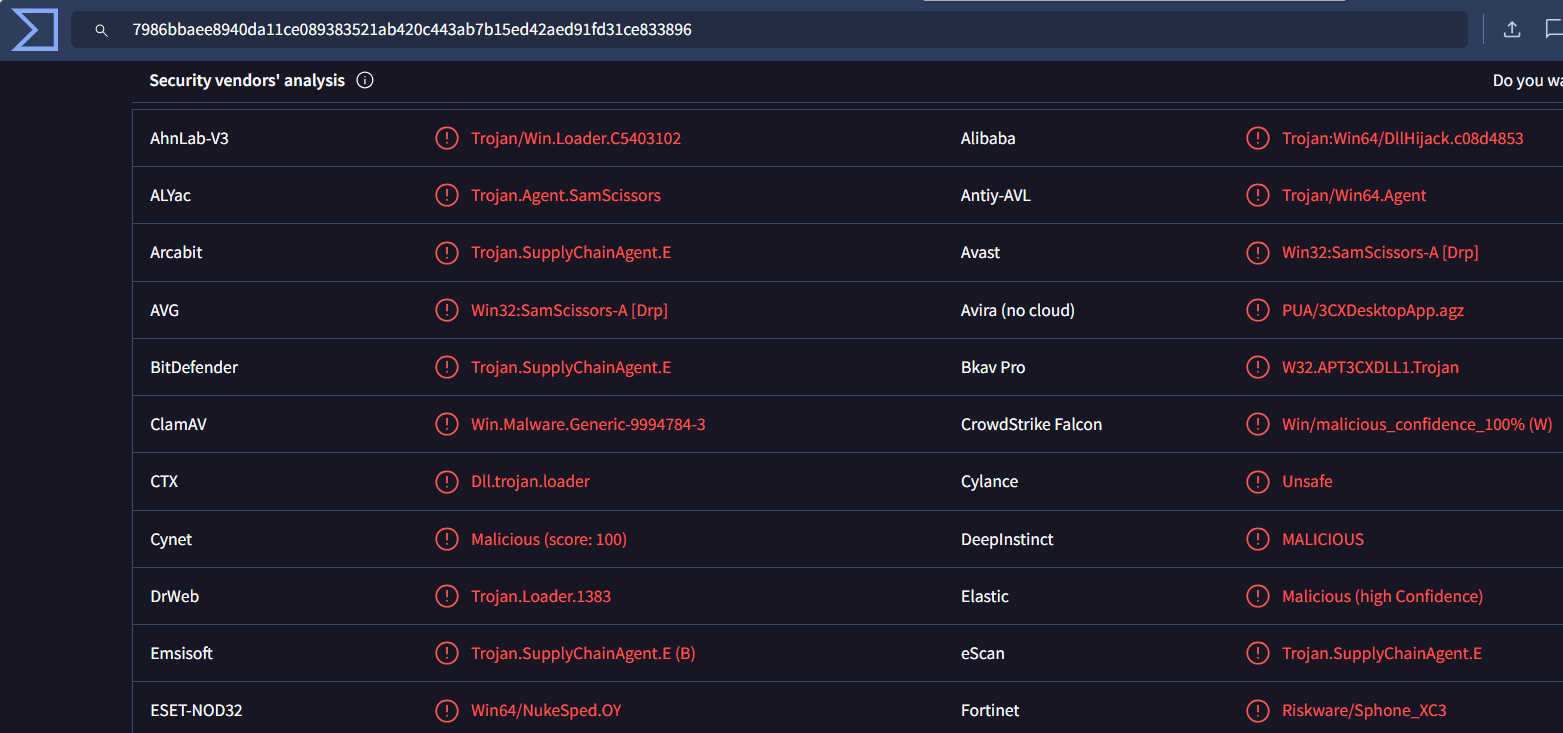Image resolution: width=1563 pixels, height=733 pixels.
Task: Select the Fortinet vendor name
Action: (x=990, y=710)
